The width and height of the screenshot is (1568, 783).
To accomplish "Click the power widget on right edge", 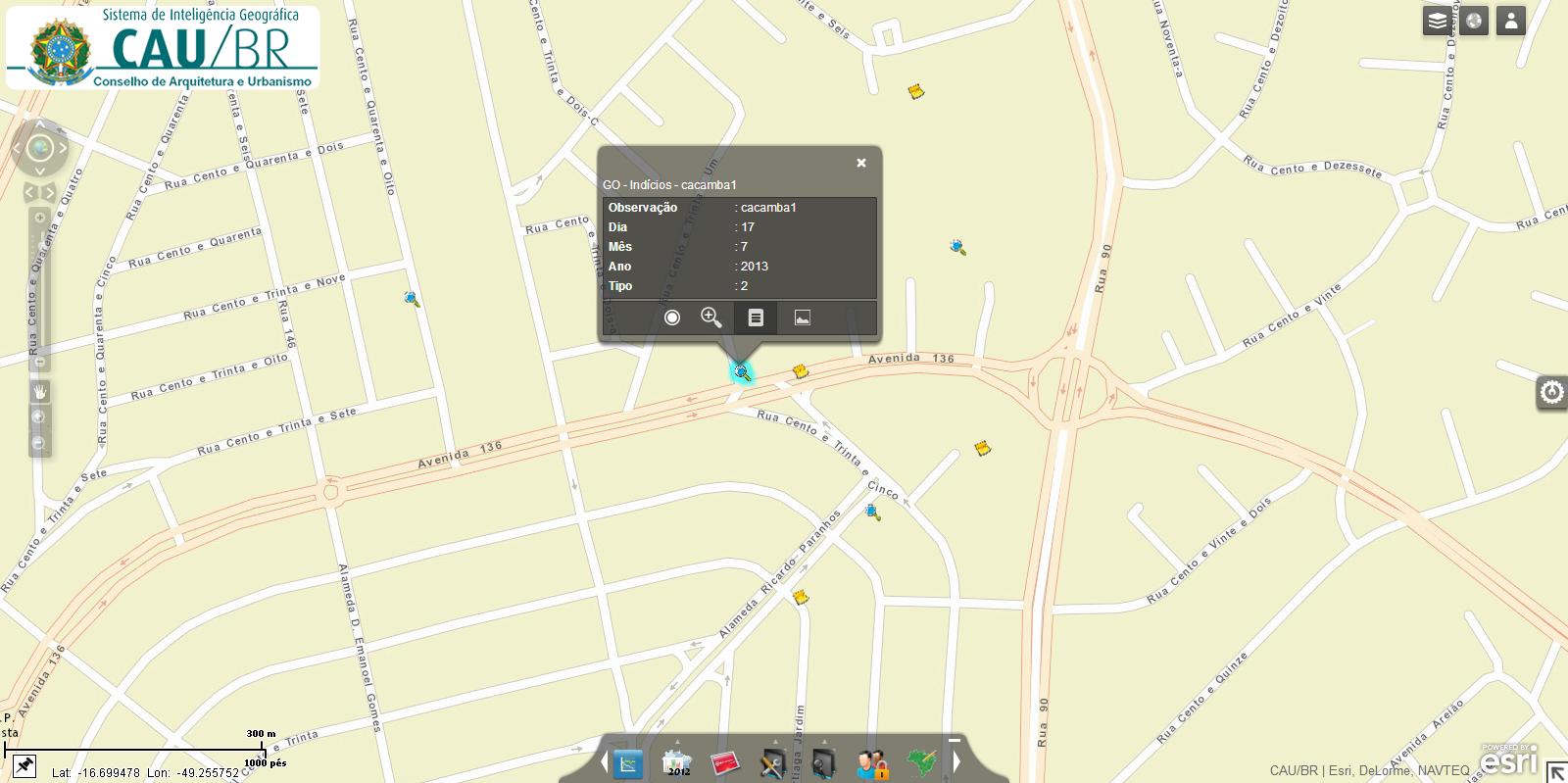I will click(1552, 392).
